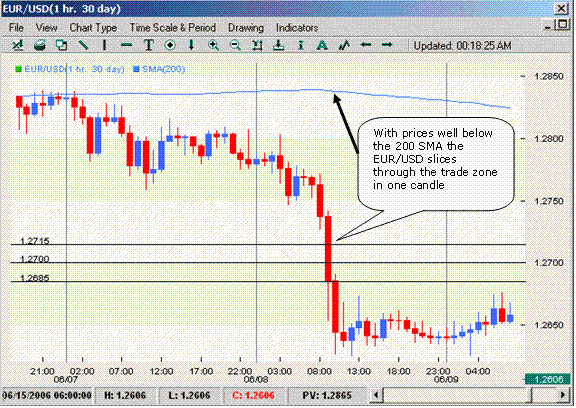
Task: Click the 1.2850 price axis label
Action: 549,76
